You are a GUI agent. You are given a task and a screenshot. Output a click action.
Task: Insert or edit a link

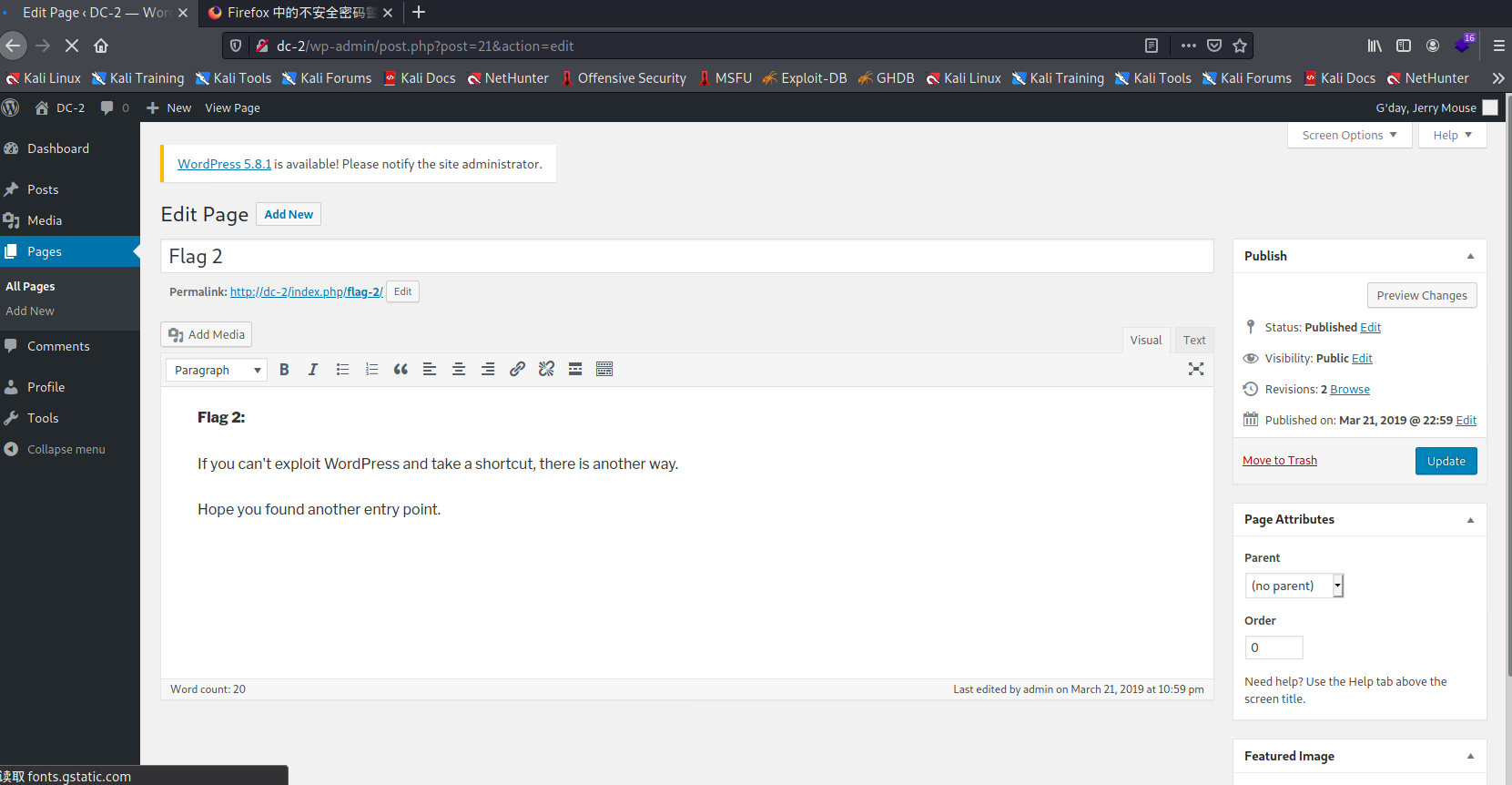coord(517,369)
